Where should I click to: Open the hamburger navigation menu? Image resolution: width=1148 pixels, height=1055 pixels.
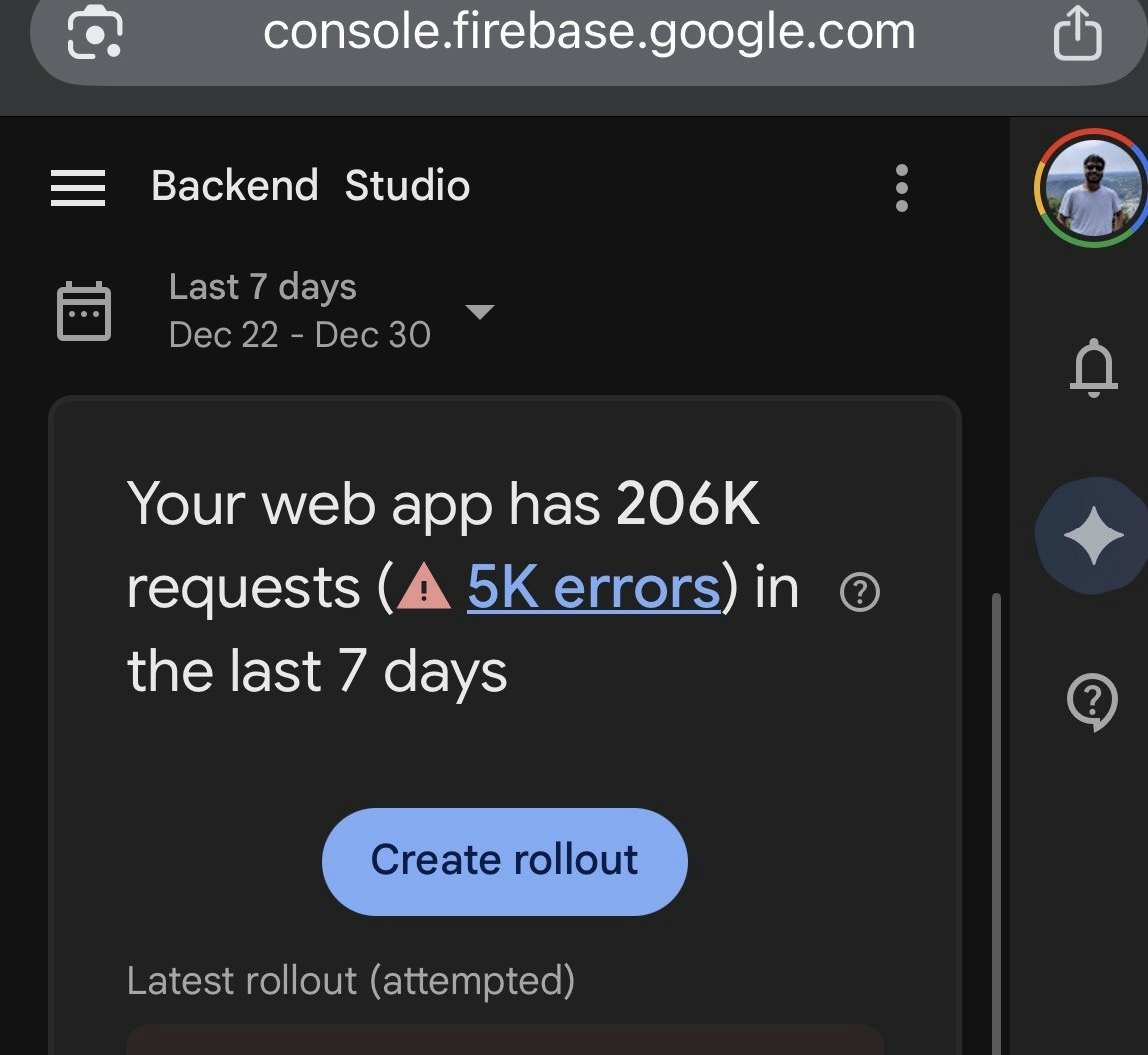(x=77, y=187)
